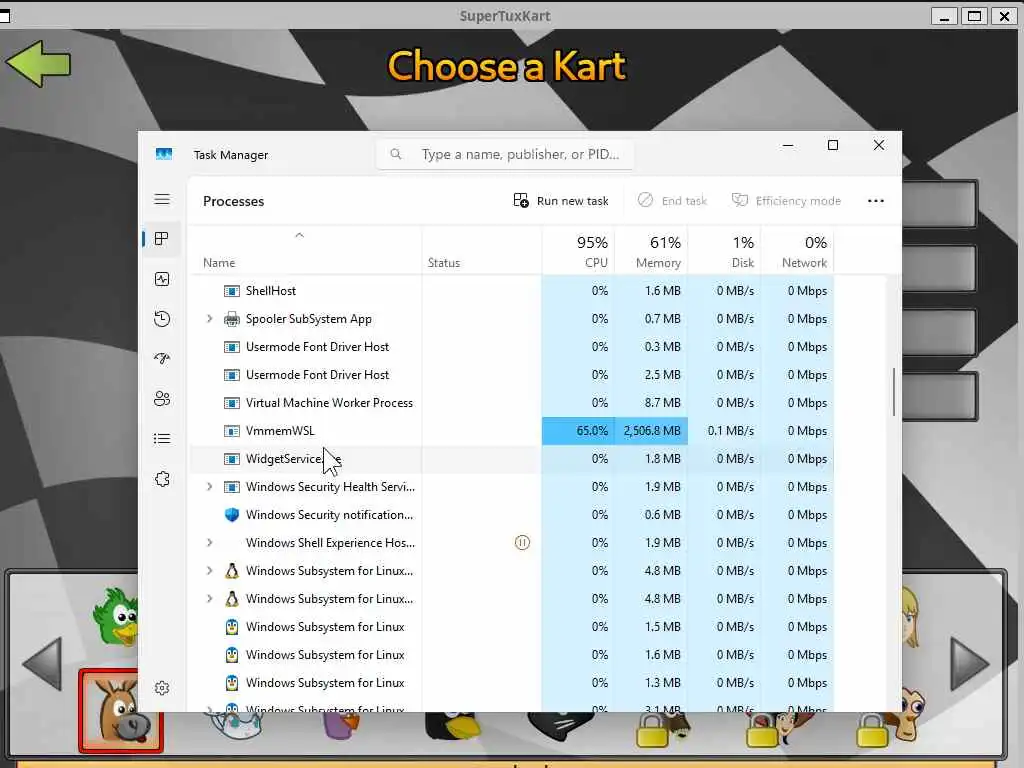
Task: Click the Spooler SubSystem App printer icon
Action: pos(232,319)
